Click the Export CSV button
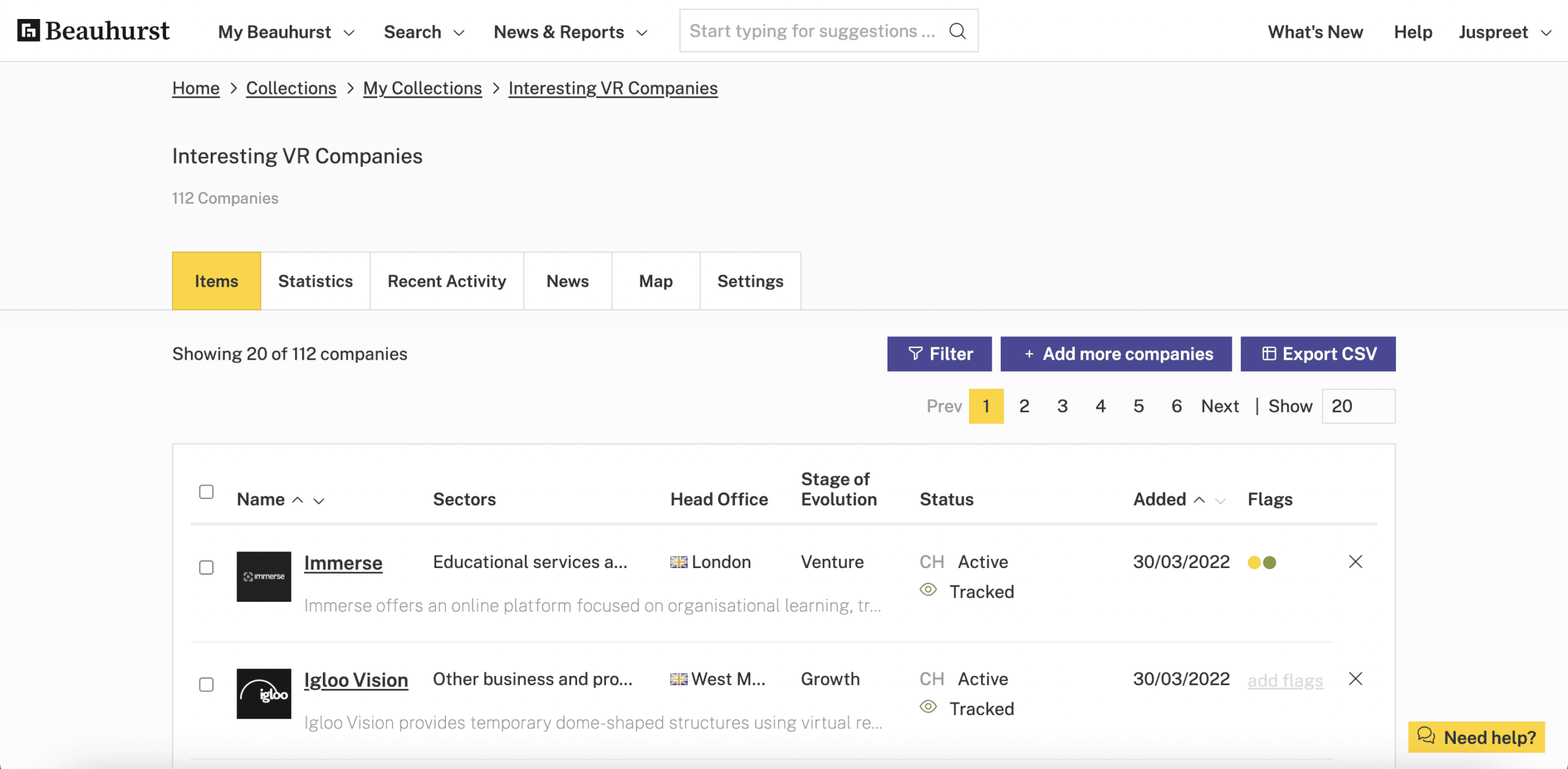 point(1318,354)
